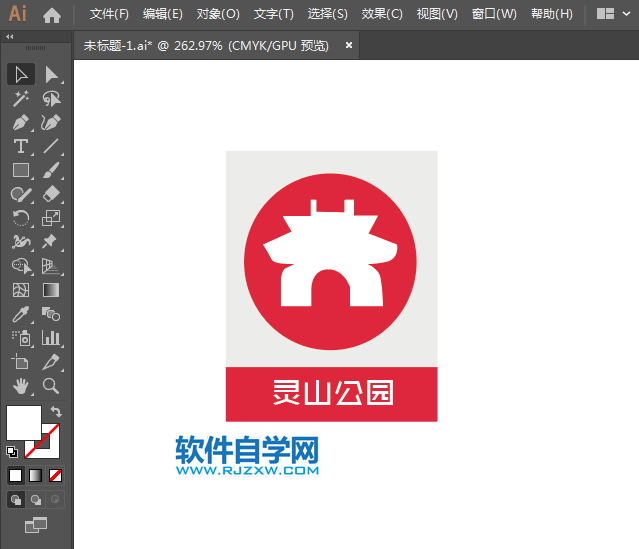The image size is (639, 549).
Task: Select the Pen tool
Action: (21, 122)
